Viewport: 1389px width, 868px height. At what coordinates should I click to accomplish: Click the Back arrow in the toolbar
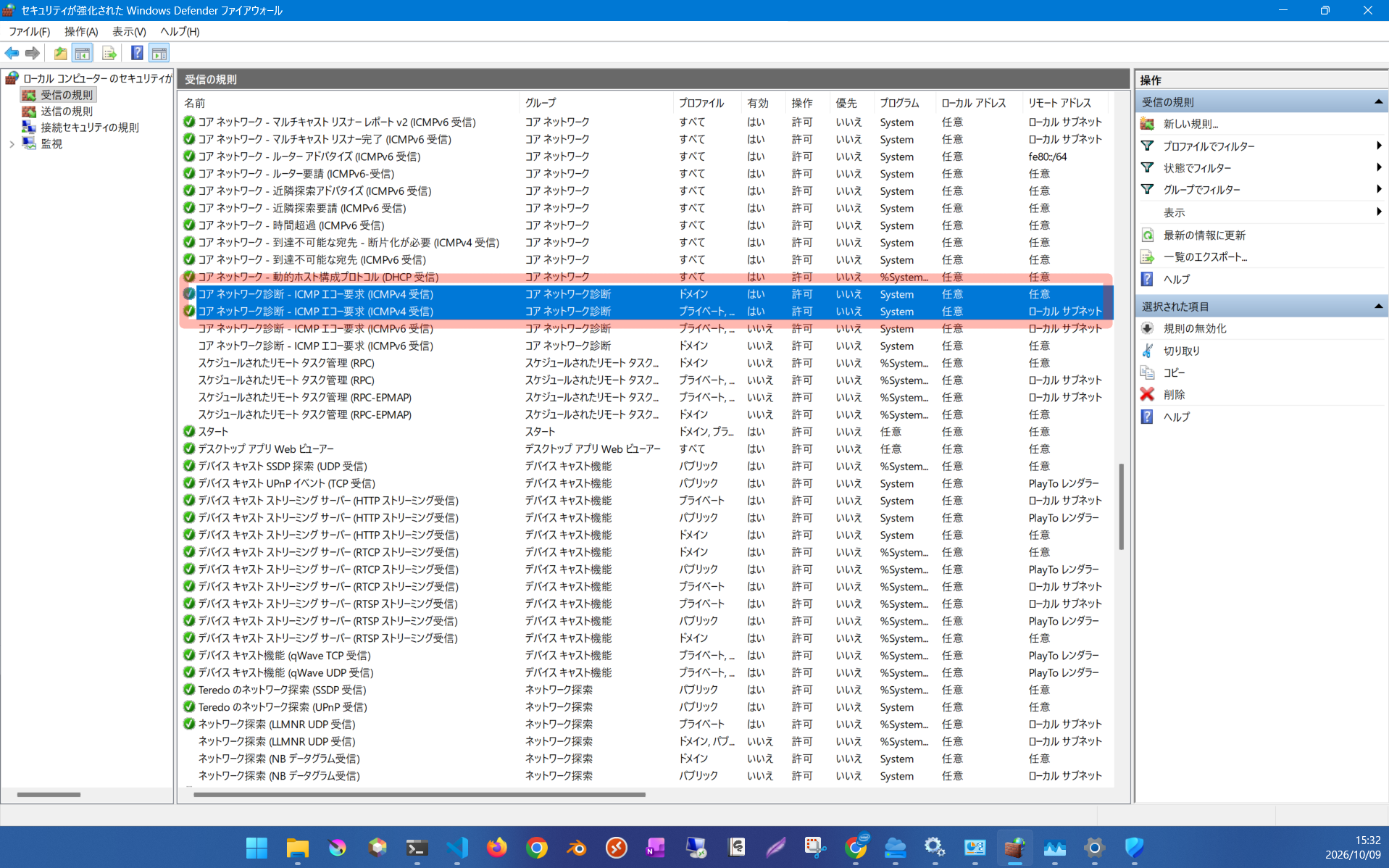12,53
